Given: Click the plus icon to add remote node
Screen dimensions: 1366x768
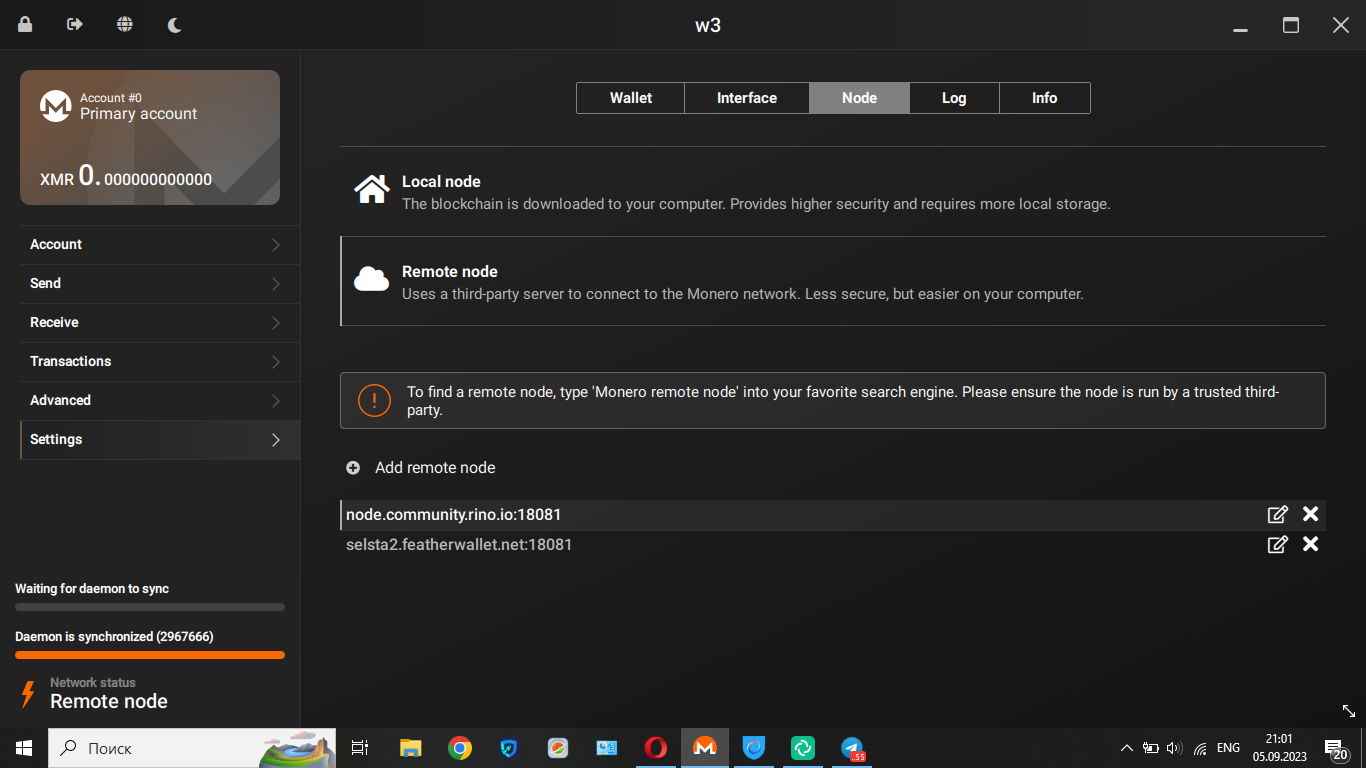Looking at the screenshot, I should tap(353, 468).
